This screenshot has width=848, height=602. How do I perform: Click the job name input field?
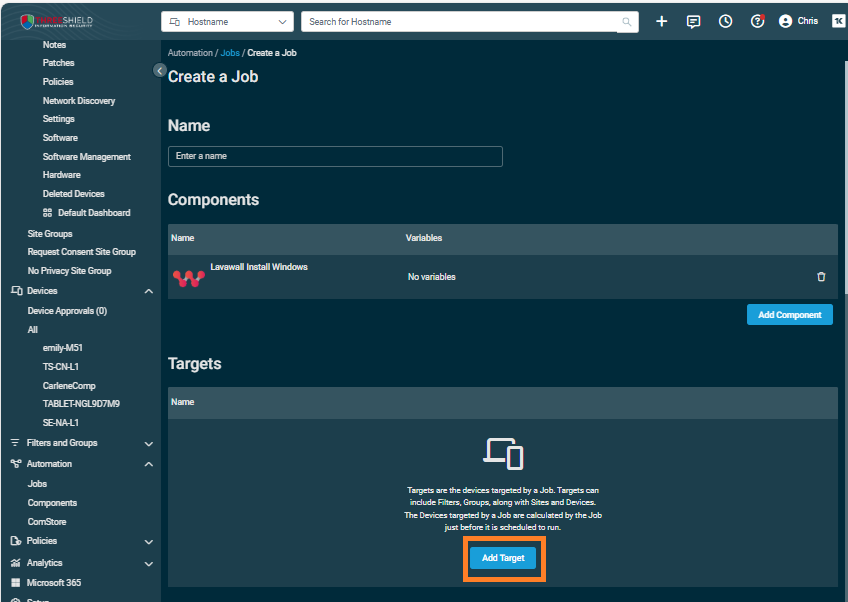tap(335, 157)
